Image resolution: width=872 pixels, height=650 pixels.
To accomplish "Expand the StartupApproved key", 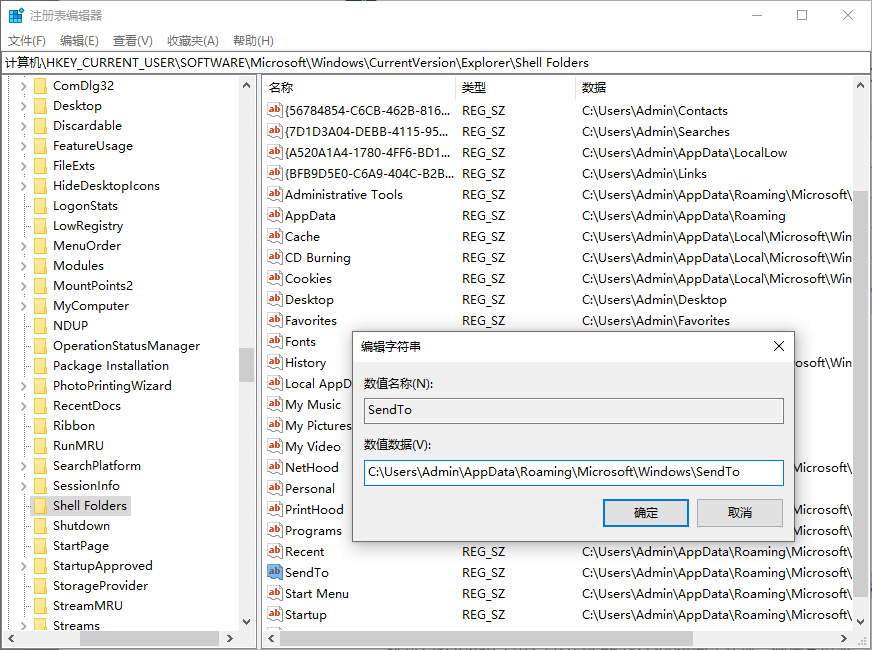I will click(x=23, y=566).
